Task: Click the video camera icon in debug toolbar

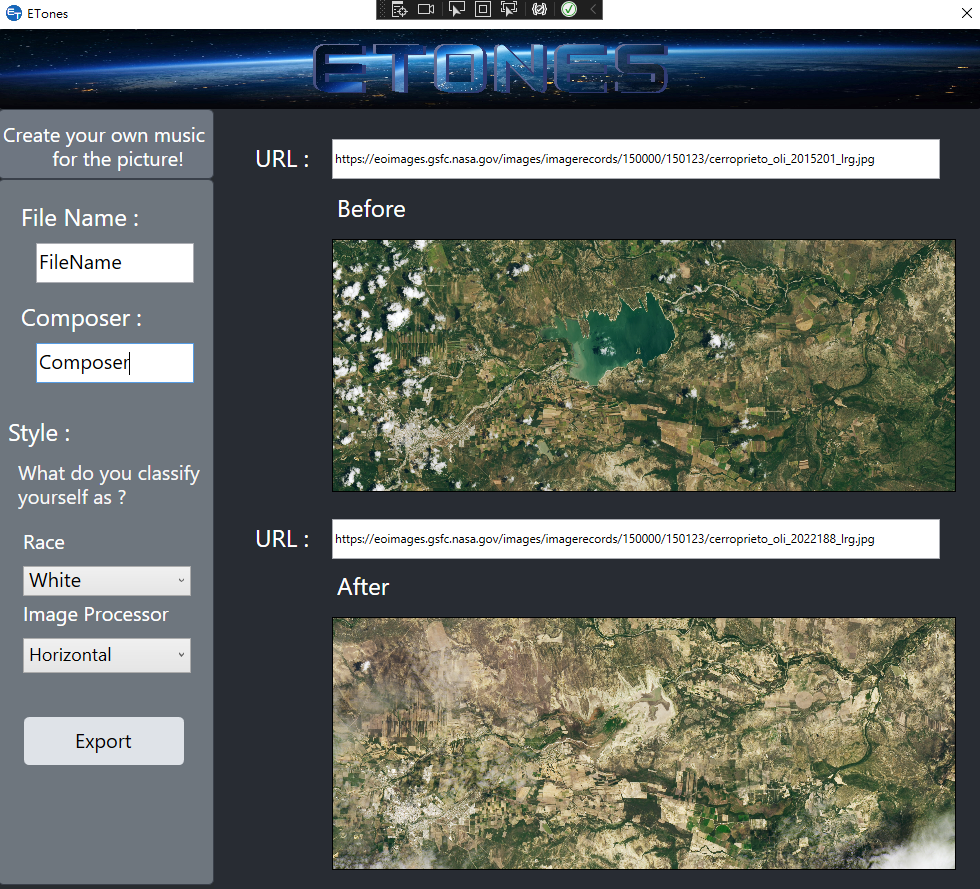Action: pyautogui.click(x=426, y=9)
